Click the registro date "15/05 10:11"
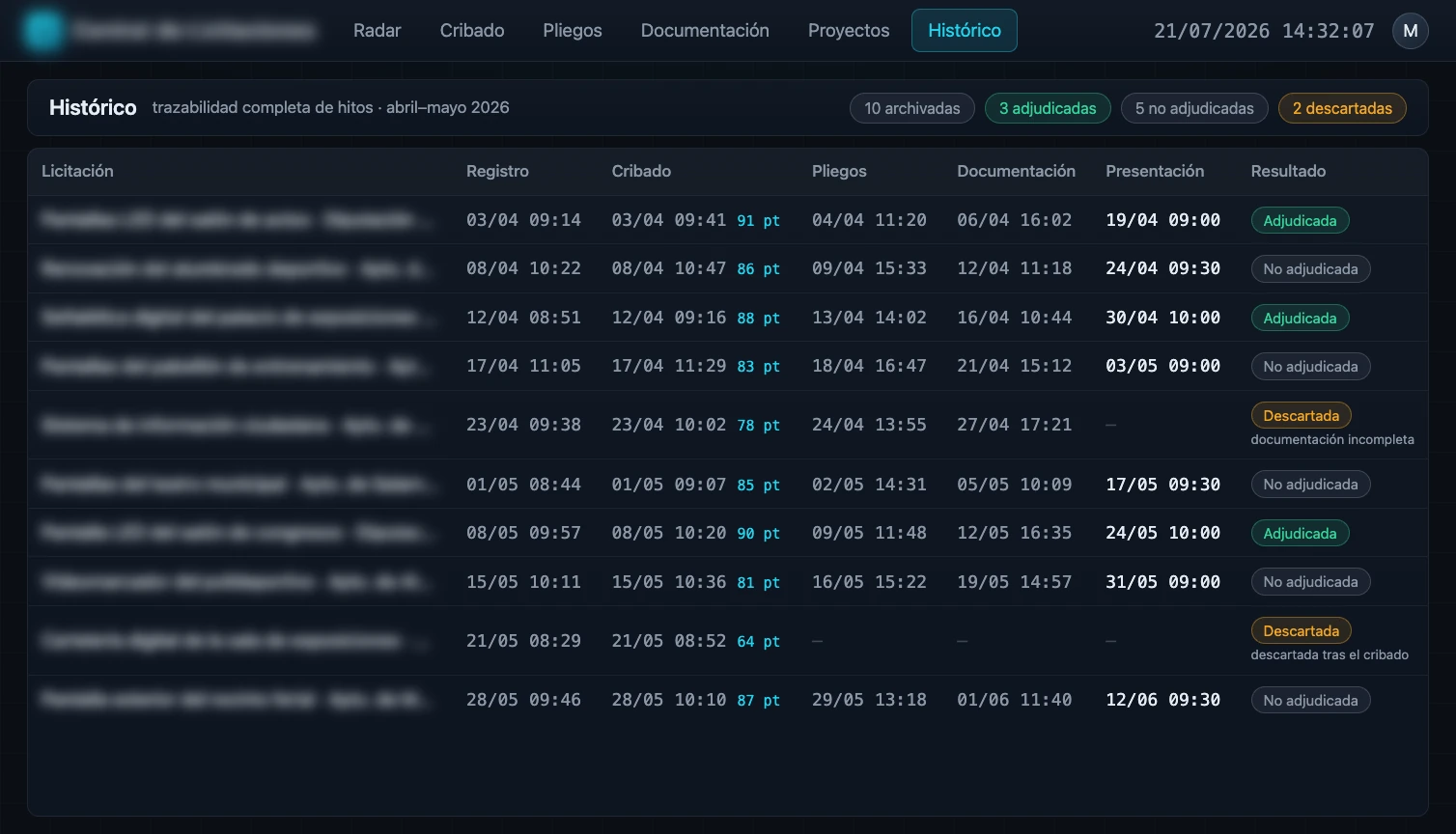1456x834 pixels. [x=523, y=582]
